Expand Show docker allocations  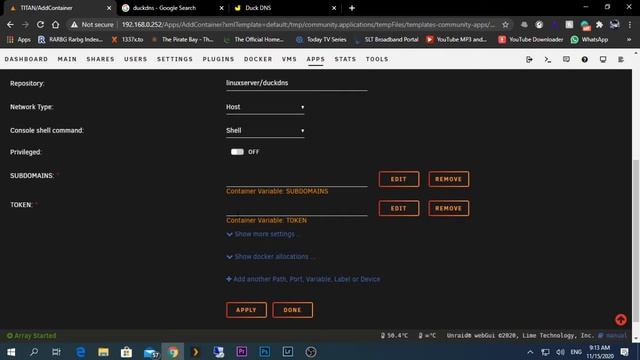(x=270, y=257)
